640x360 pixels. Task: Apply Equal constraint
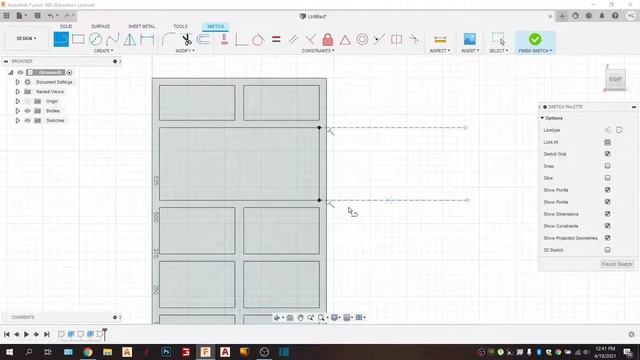pos(276,40)
